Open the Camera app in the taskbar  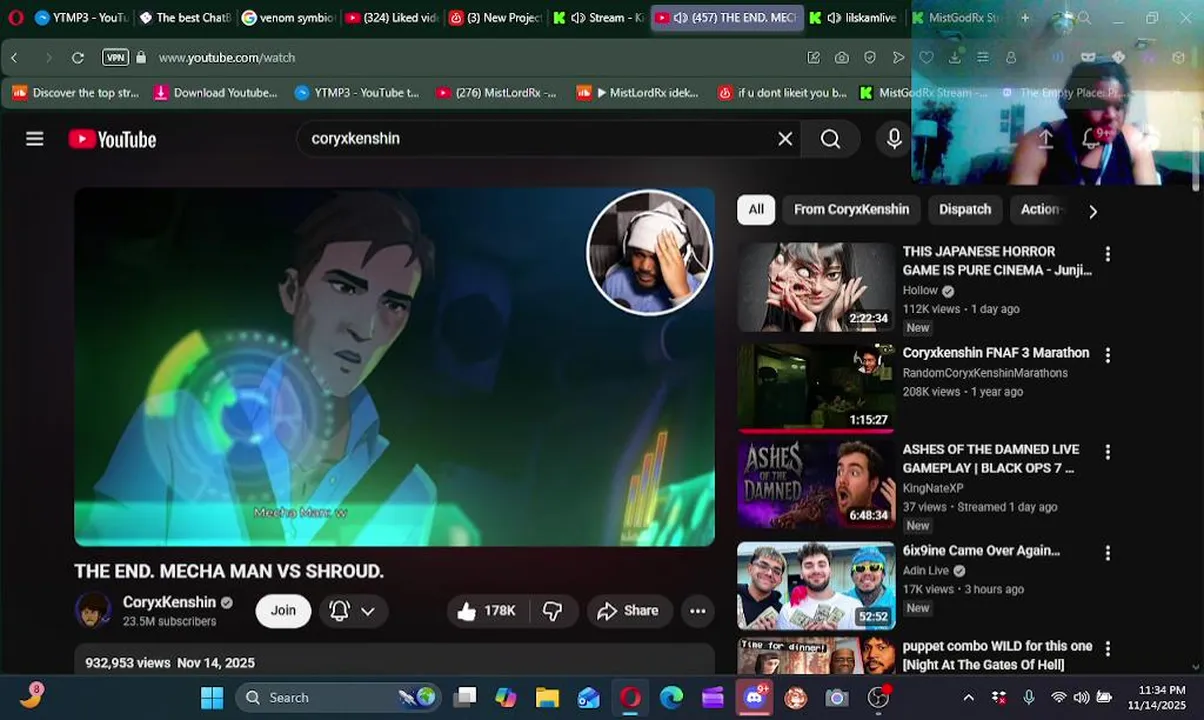[837, 697]
